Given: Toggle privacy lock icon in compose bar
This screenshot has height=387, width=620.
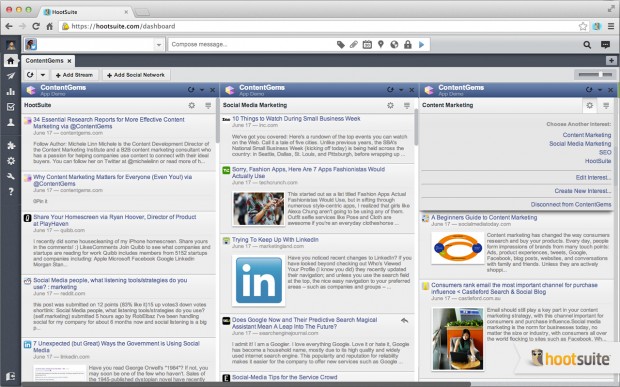Looking at the screenshot, I should [x=408, y=45].
